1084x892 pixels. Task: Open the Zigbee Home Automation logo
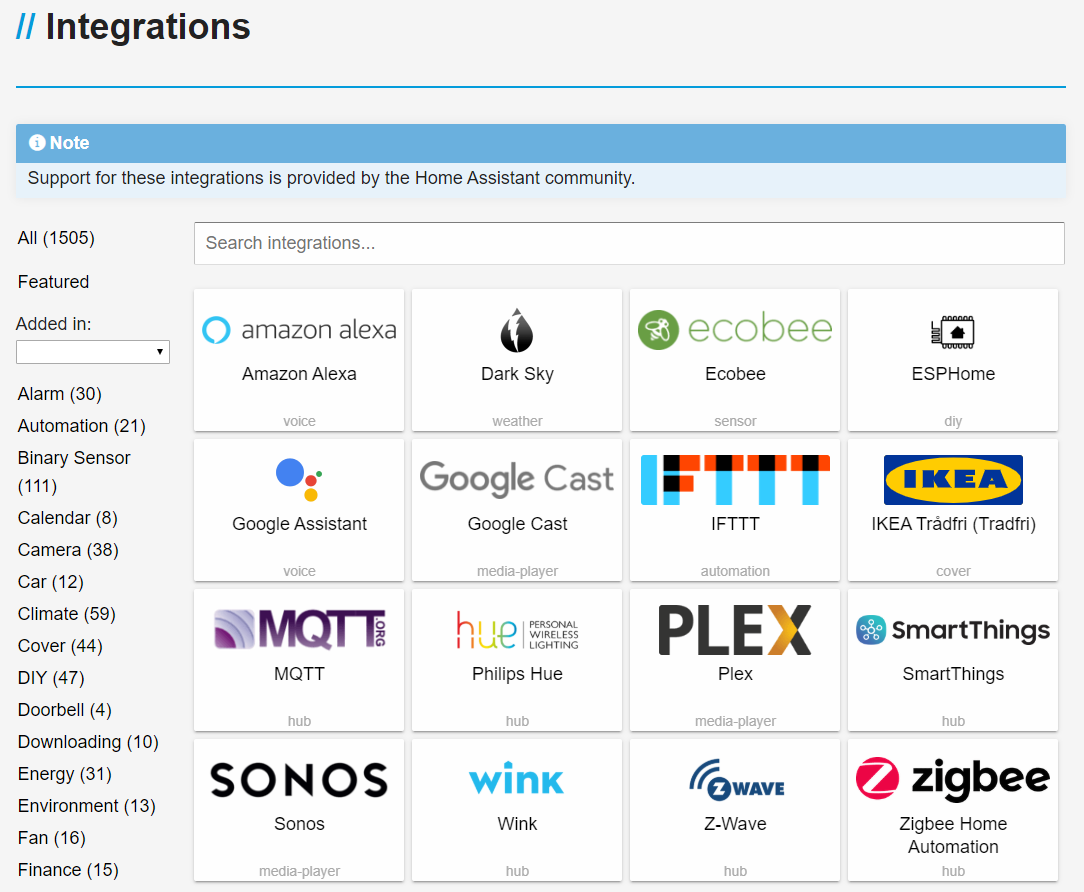(952, 780)
